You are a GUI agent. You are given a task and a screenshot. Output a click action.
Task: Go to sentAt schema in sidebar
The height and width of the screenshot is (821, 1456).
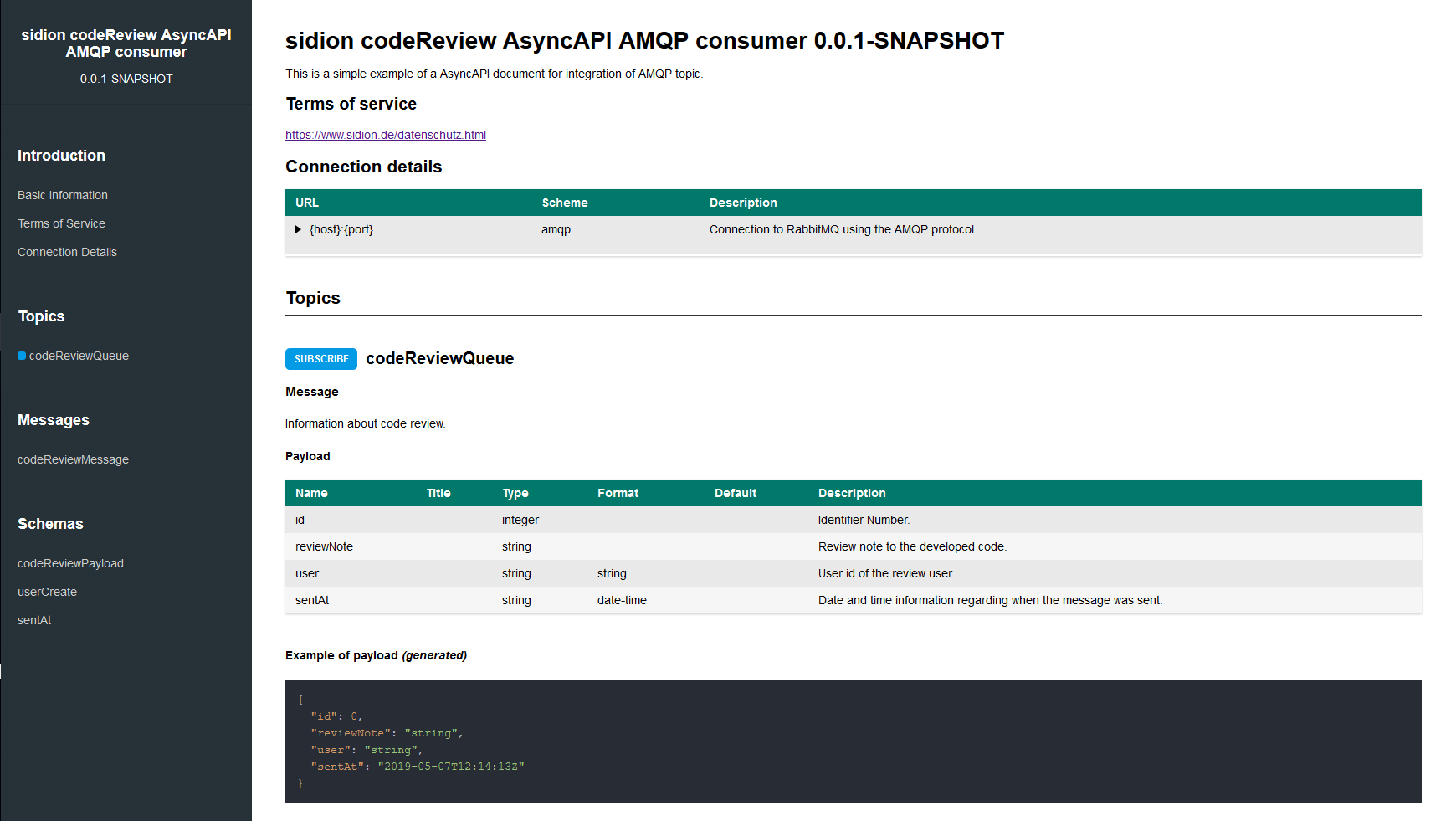[34, 620]
